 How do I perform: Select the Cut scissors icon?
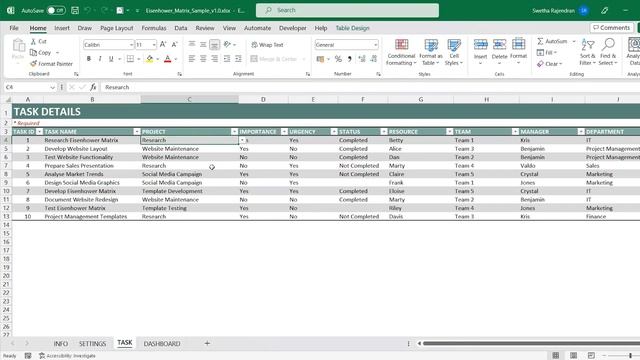click(x=33, y=42)
